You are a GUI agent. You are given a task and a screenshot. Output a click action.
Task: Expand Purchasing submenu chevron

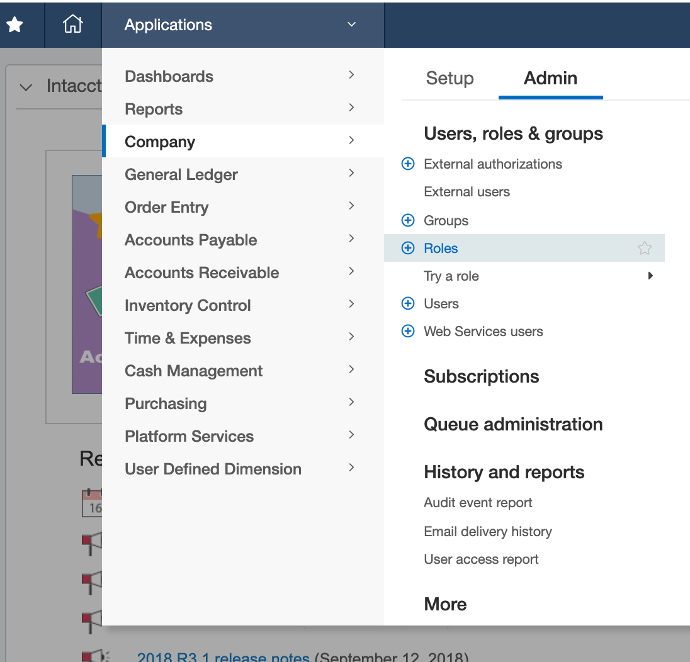(351, 402)
